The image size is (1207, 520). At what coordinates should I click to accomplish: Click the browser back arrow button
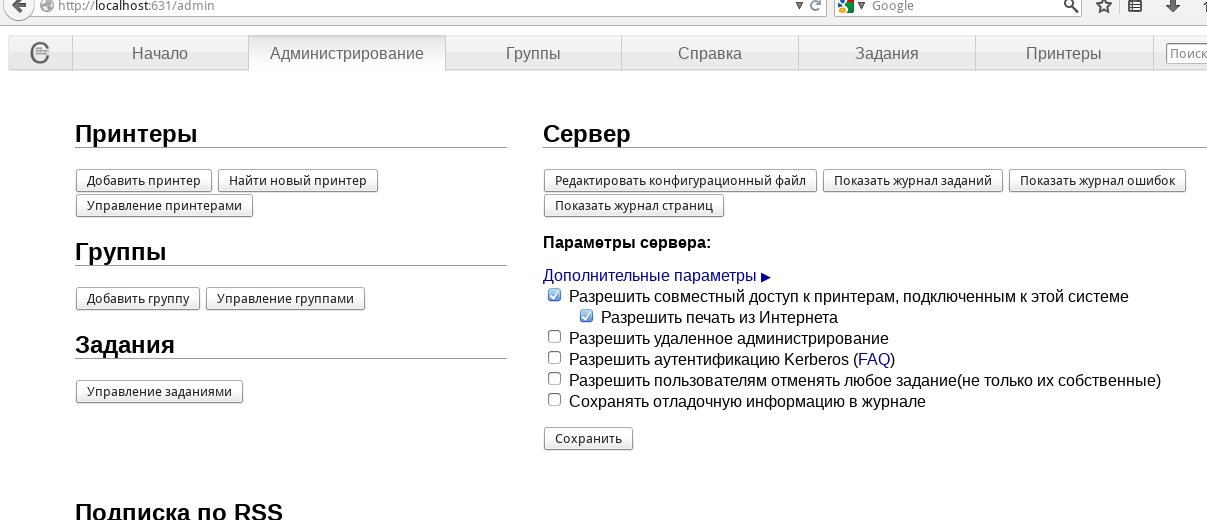click(19, 6)
